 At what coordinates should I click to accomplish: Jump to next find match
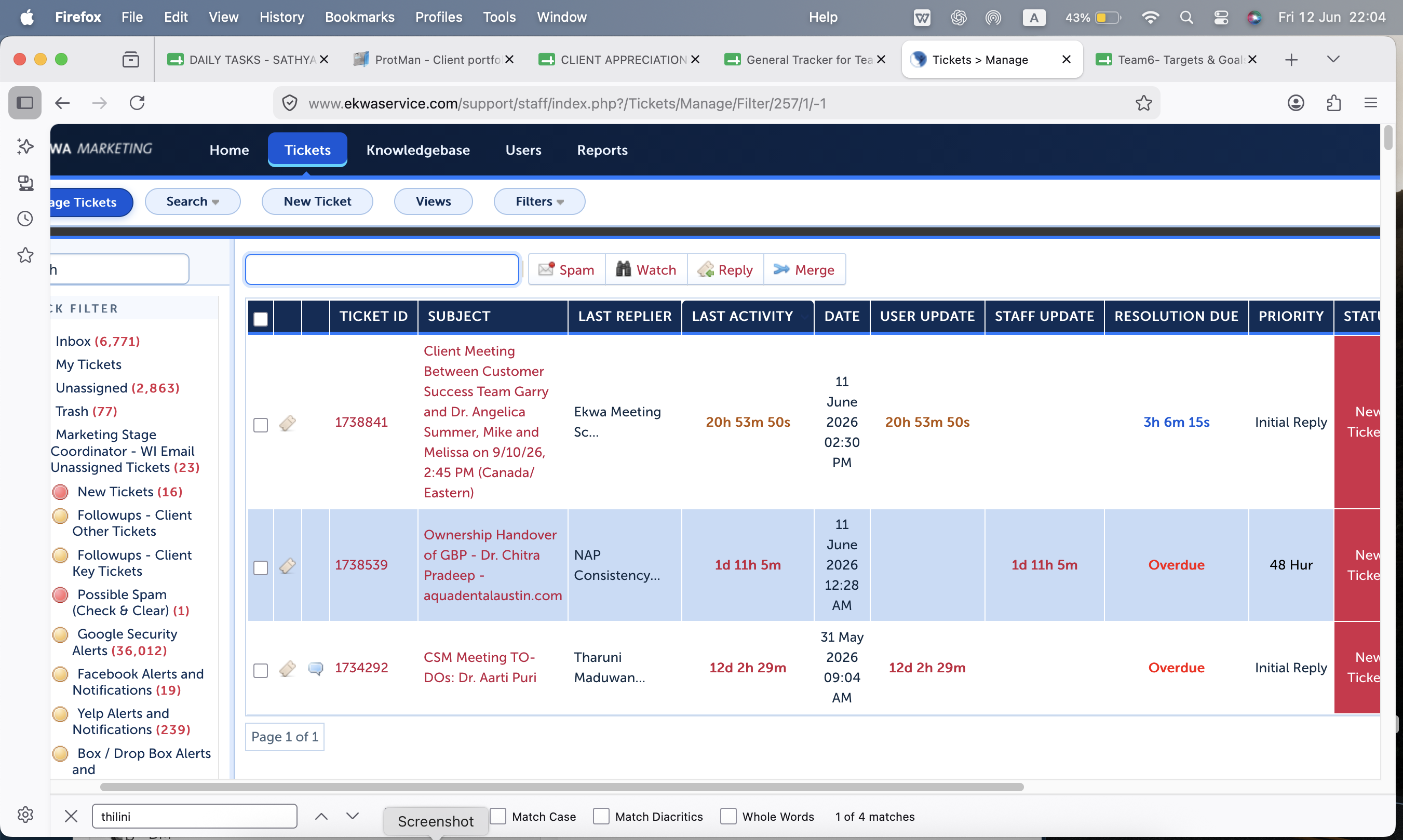point(353,816)
